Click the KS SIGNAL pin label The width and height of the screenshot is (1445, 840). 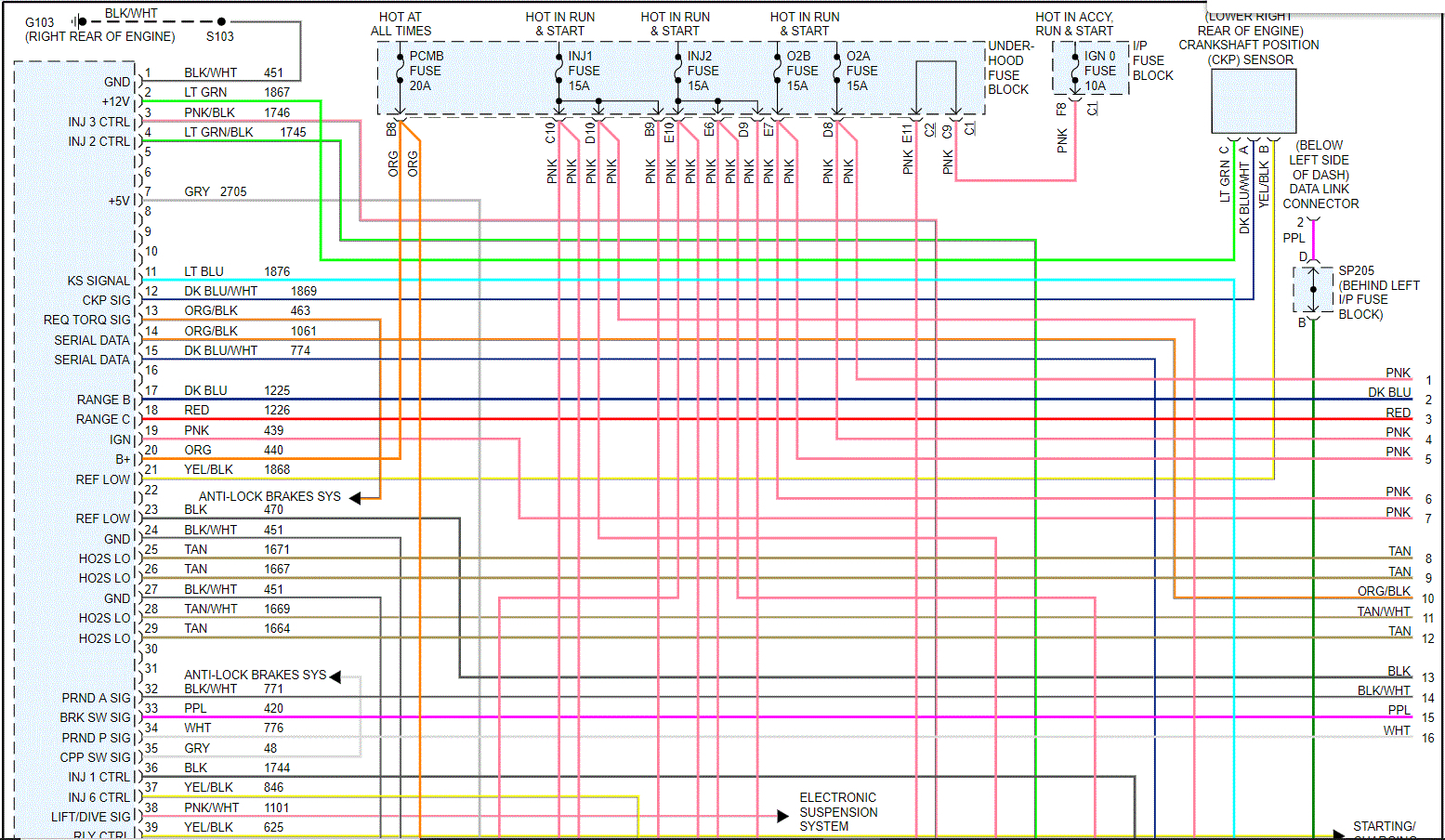tap(99, 281)
